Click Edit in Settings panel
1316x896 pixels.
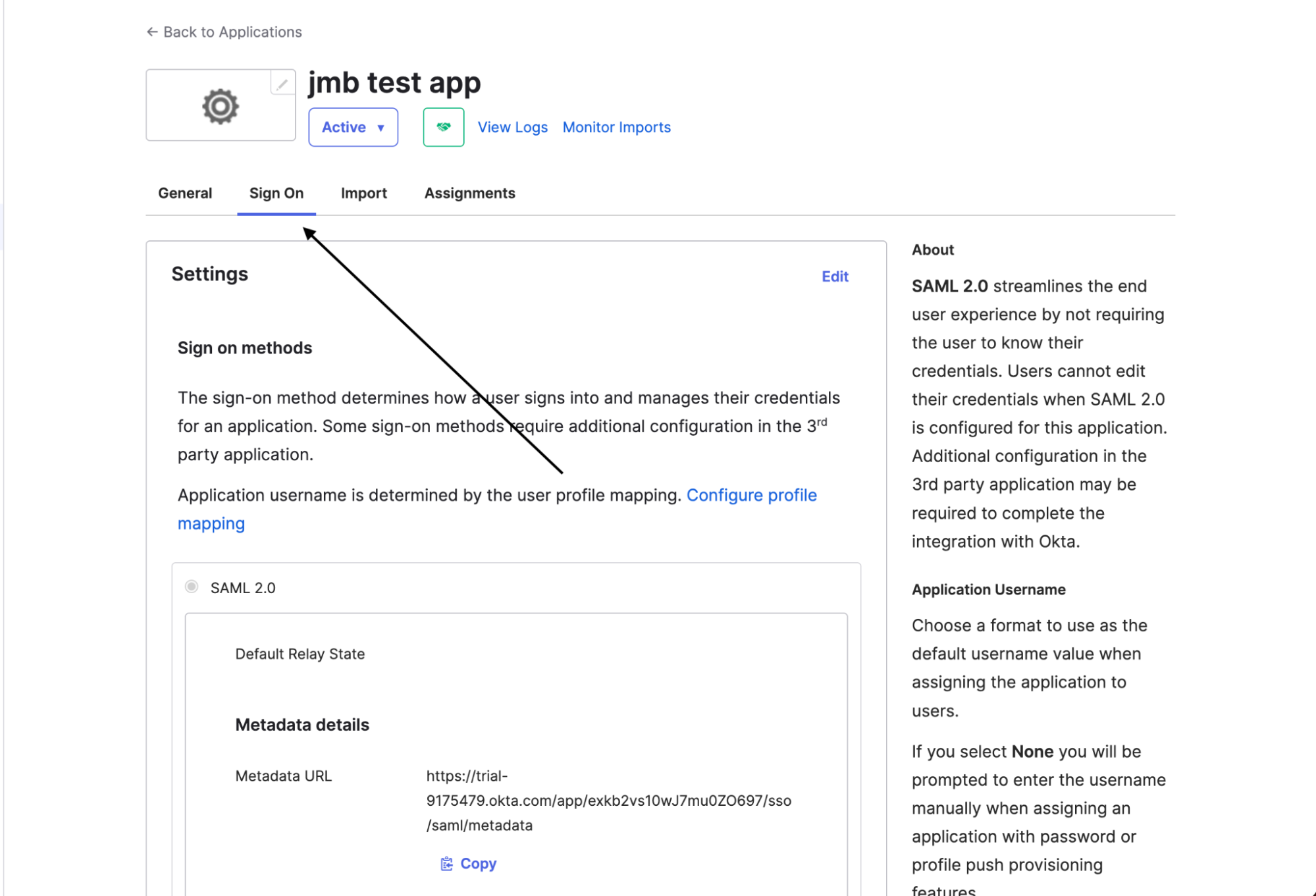tap(835, 277)
